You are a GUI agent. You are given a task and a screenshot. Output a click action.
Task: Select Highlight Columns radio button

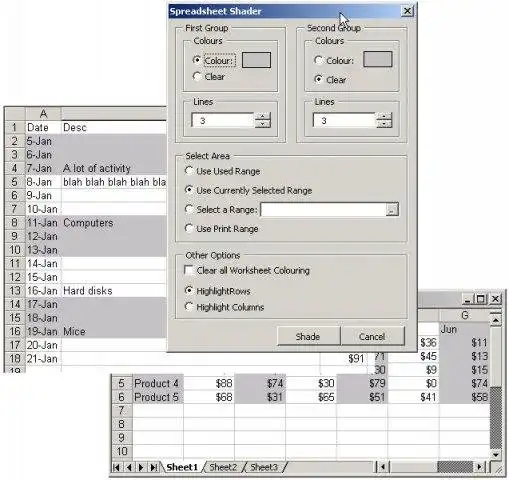coord(189,307)
